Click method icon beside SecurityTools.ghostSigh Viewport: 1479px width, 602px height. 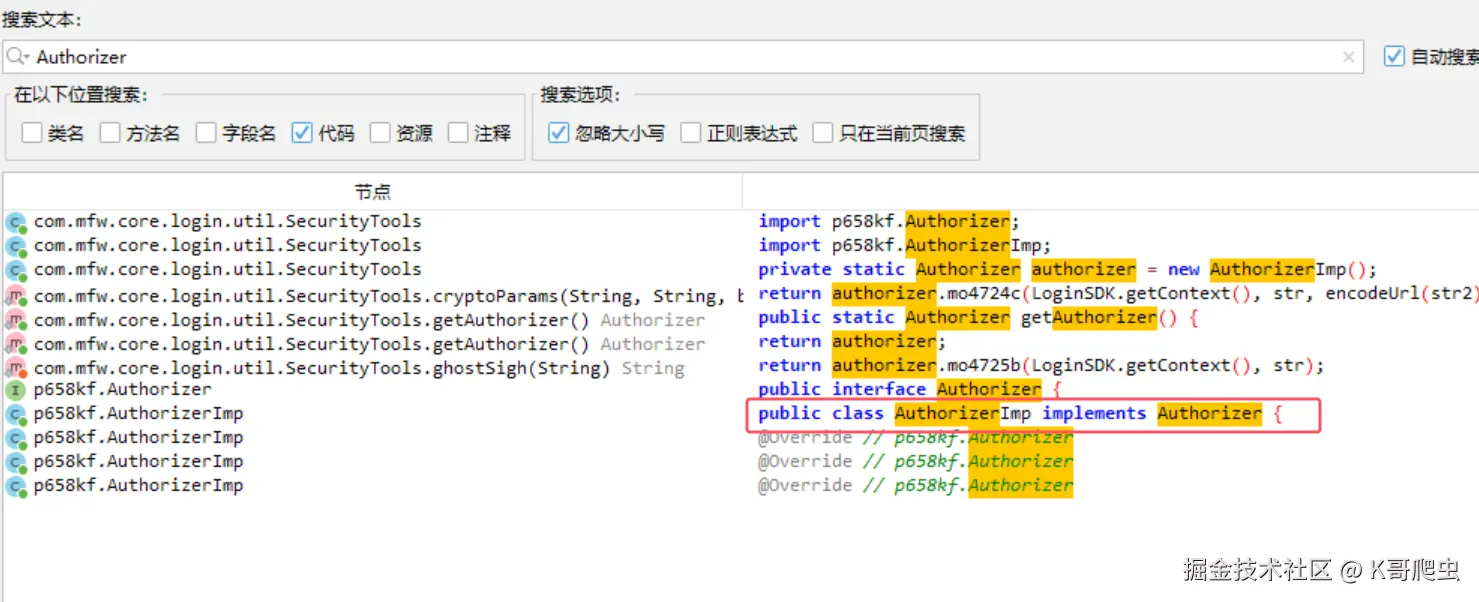pyautogui.click(x=15, y=369)
